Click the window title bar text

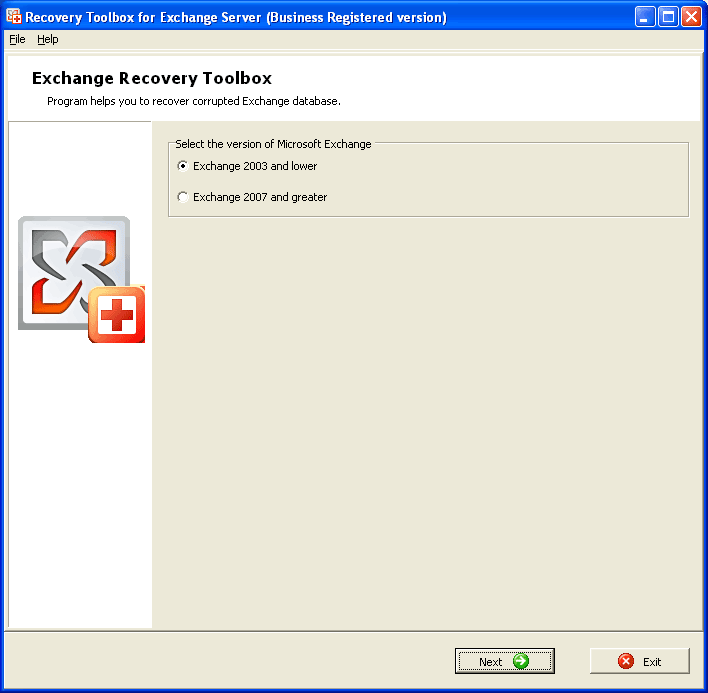236,17
